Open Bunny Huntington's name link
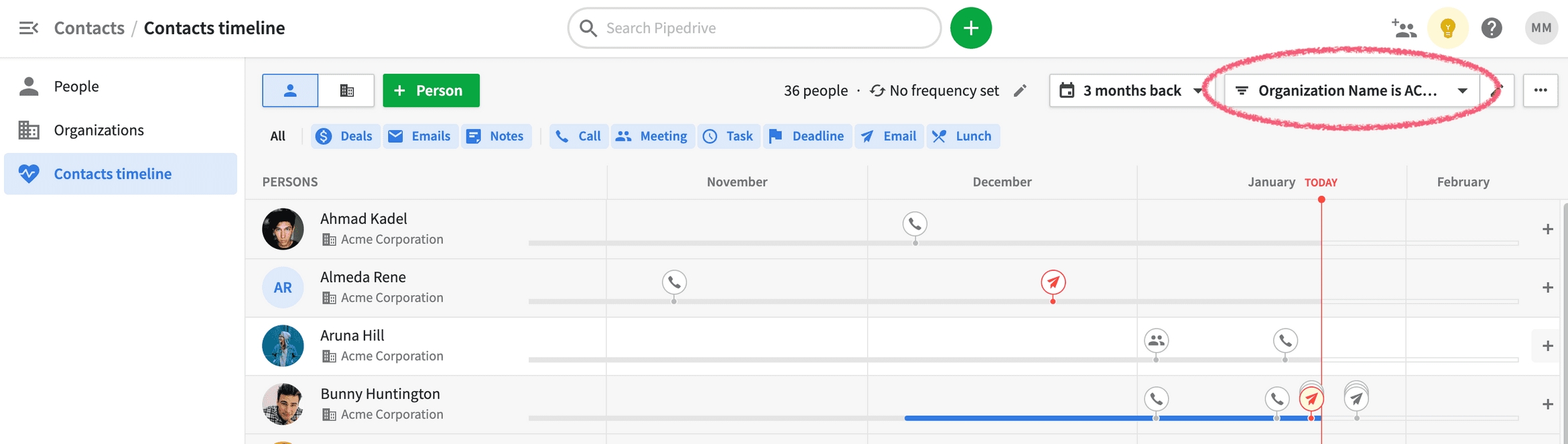 [x=380, y=394]
